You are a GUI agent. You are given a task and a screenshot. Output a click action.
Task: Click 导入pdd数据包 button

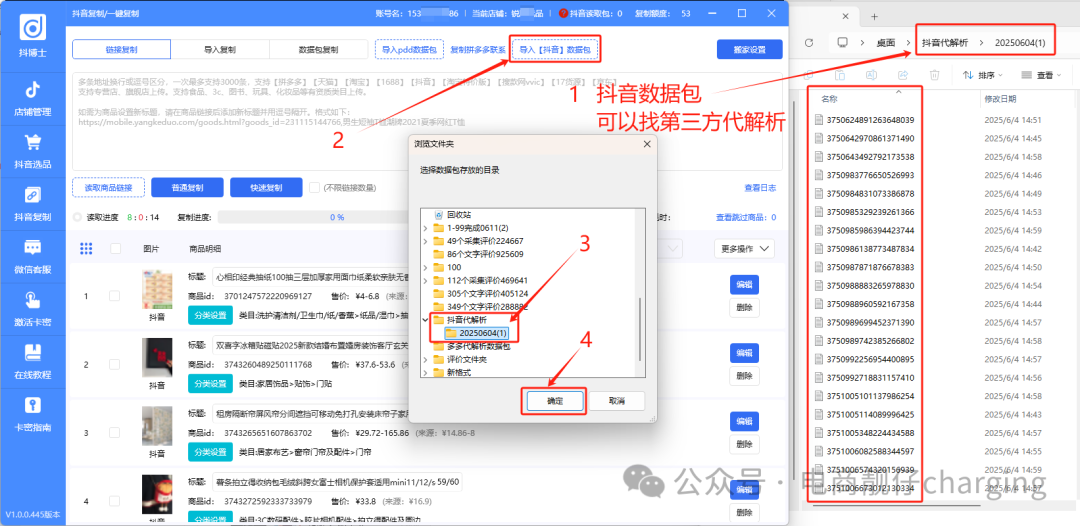click(409, 50)
